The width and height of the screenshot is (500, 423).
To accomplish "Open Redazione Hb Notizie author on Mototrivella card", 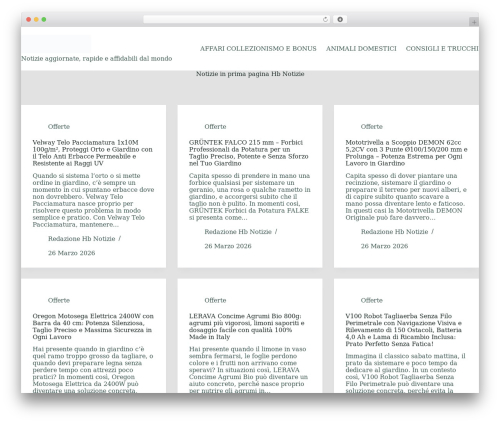I will point(394,232).
